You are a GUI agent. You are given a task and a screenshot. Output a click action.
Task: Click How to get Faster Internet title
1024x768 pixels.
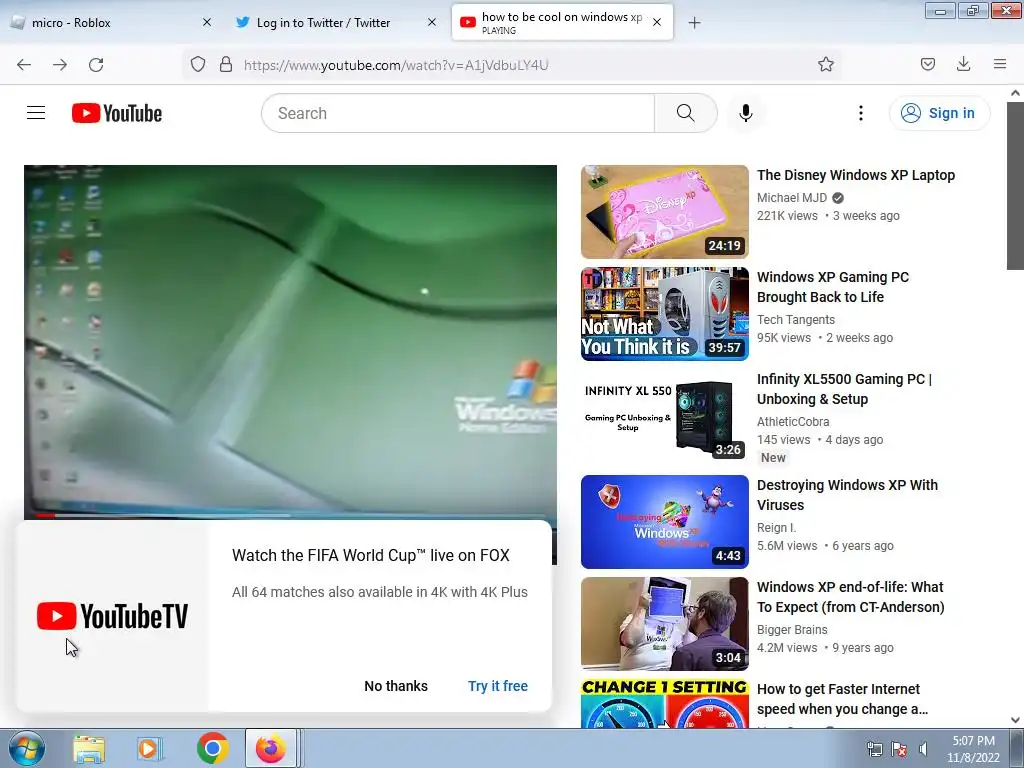click(x=842, y=698)
